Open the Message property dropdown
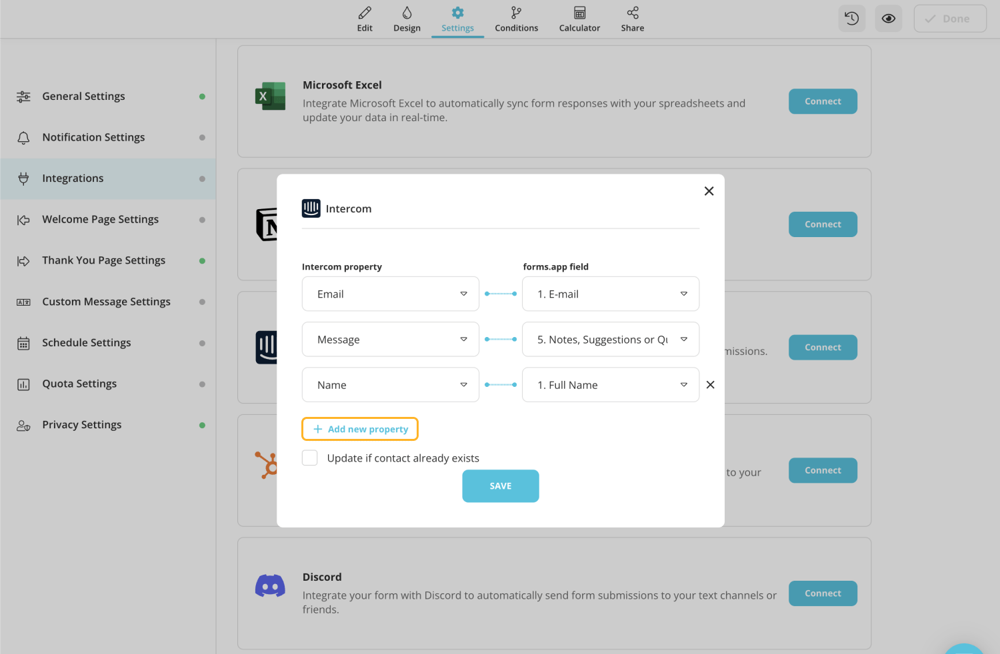 (x=390, y=340)
